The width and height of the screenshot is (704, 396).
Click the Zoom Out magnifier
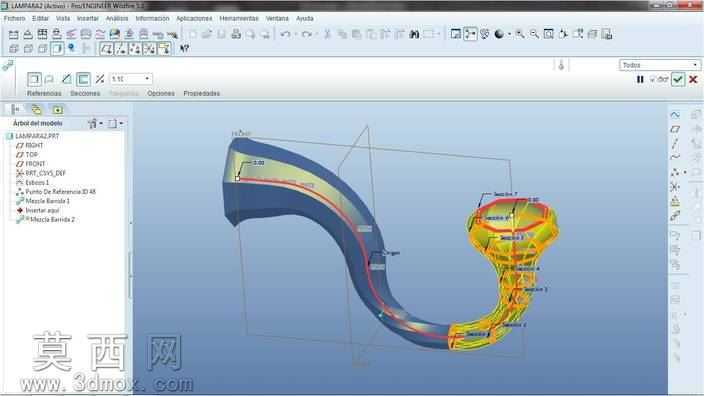pos(534,34)
